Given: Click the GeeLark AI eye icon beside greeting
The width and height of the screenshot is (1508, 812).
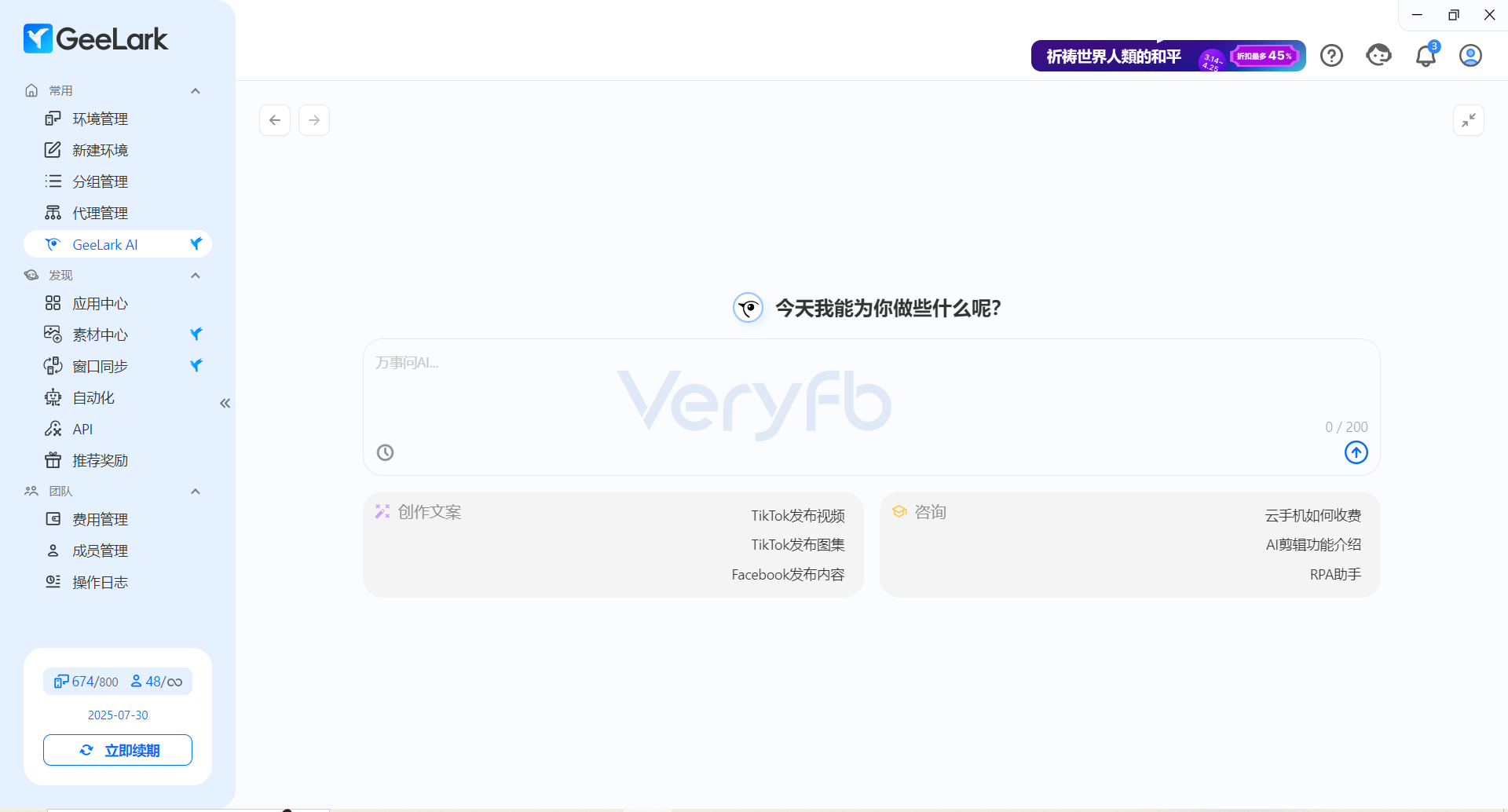Looking at the screenshot, I should [x=749, y=308].
